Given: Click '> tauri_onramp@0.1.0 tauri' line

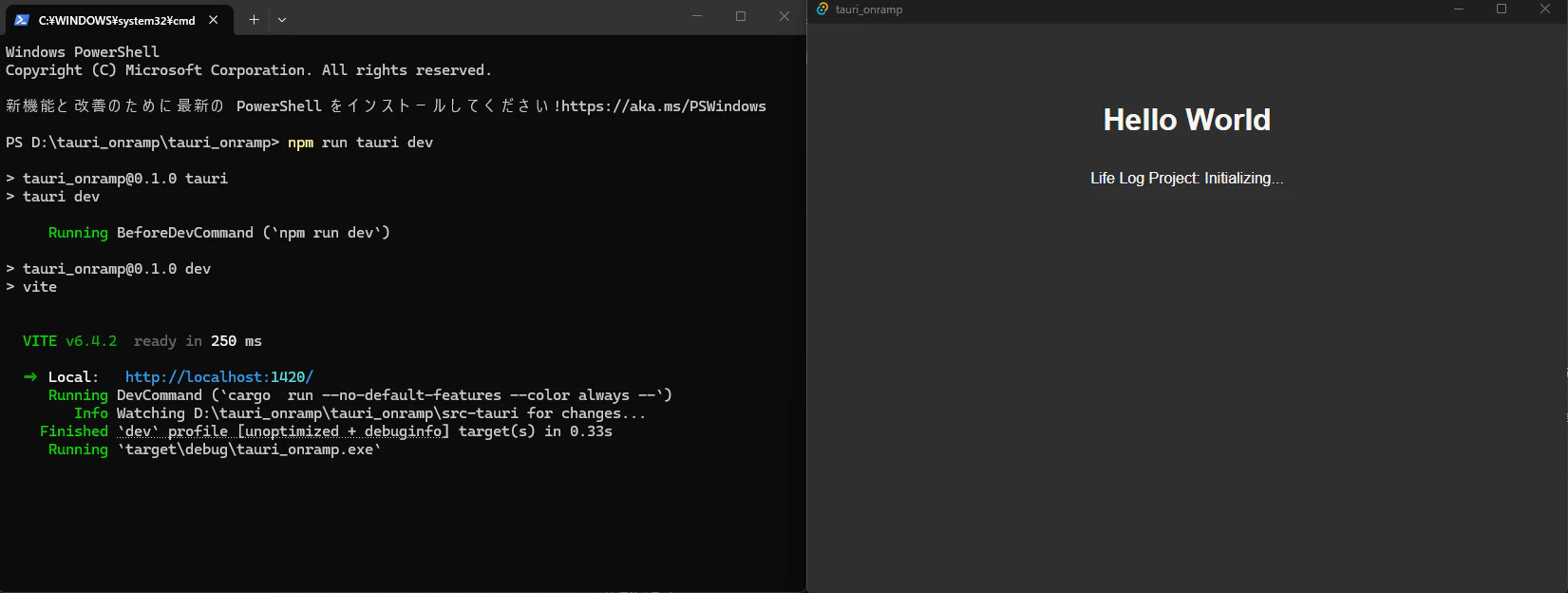Looking at the screenshot, I should point(117,179).
